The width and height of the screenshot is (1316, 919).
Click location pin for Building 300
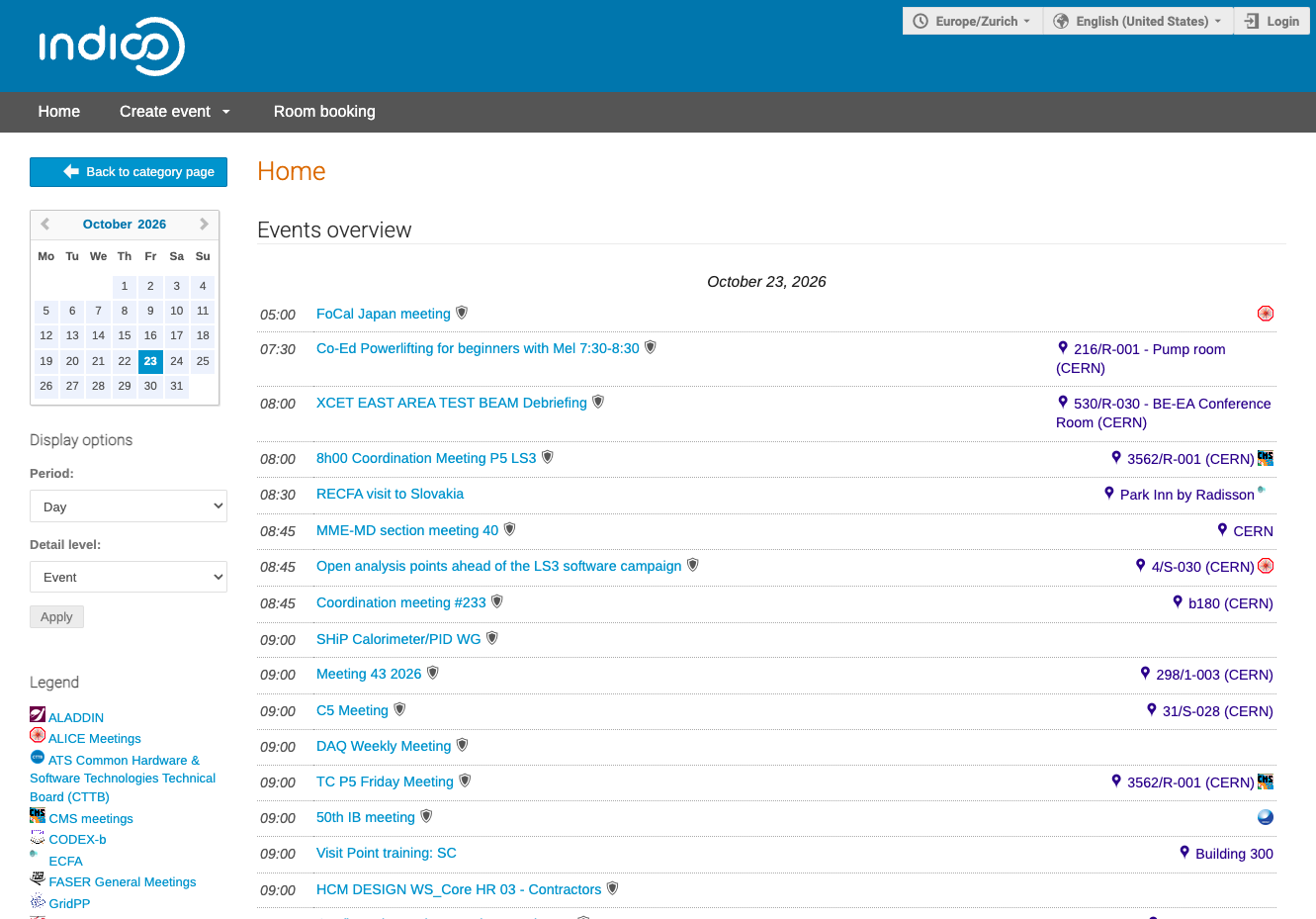[1184, 852]
